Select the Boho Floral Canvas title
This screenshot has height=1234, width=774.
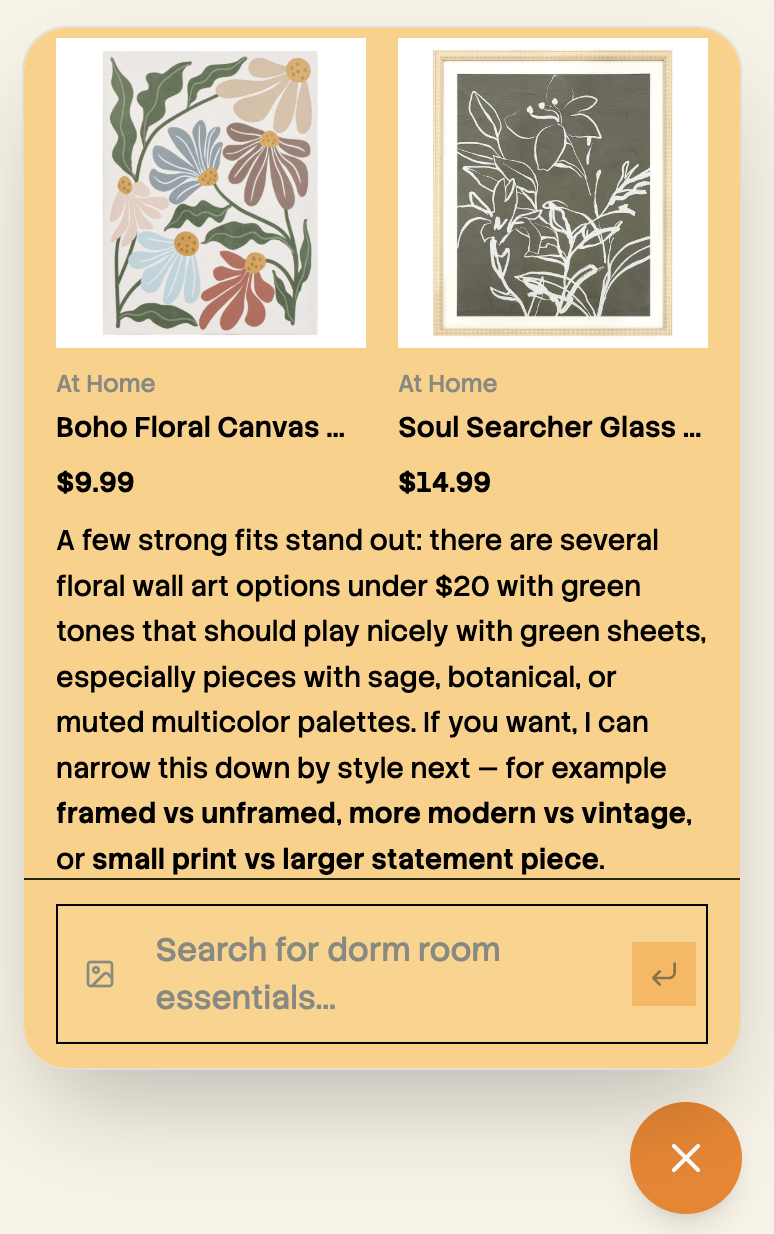tap(201, 428)
